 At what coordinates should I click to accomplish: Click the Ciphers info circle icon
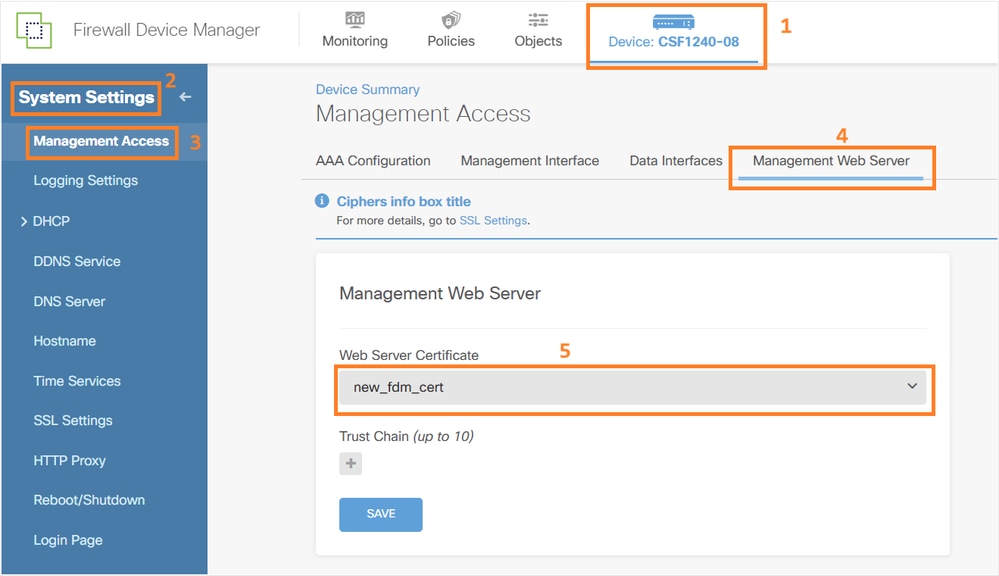[x=322, y=201]
